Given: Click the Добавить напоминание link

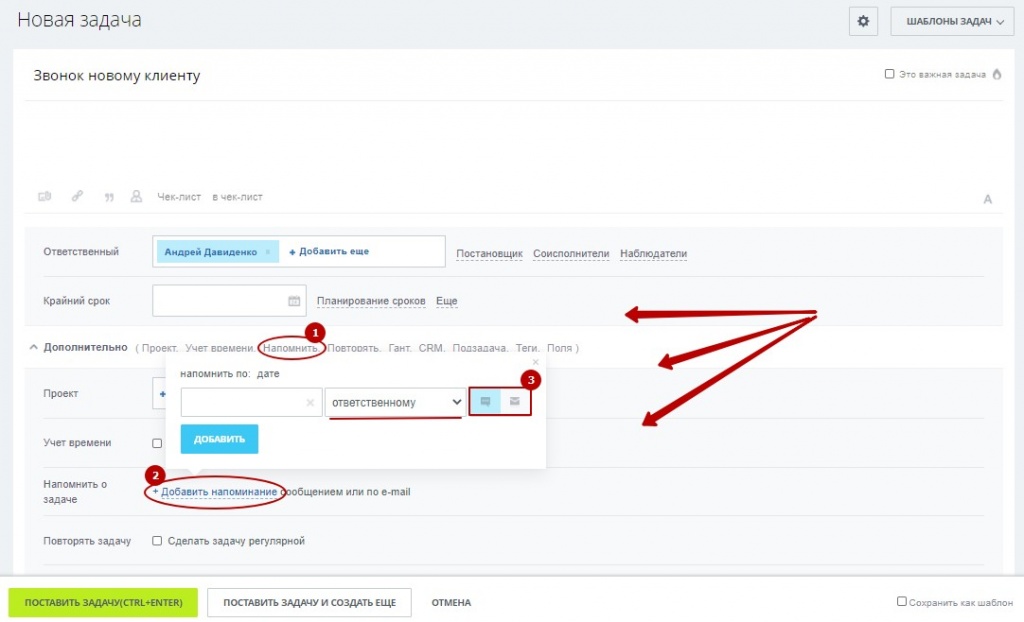Looking at the screenshot, I should 215,492.
